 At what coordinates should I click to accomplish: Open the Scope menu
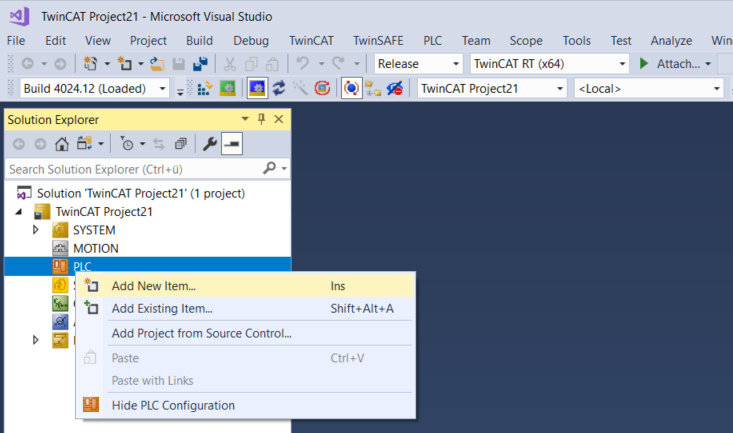point(526,41)
